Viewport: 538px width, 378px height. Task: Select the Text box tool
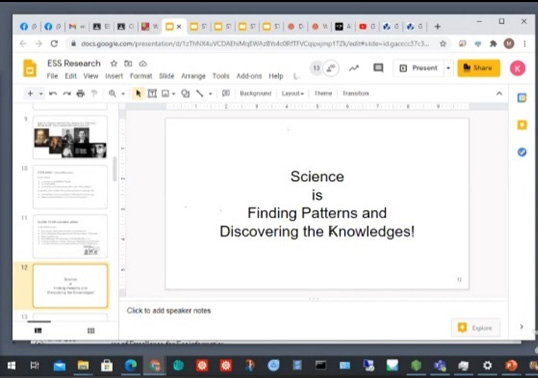pos(152,93)
